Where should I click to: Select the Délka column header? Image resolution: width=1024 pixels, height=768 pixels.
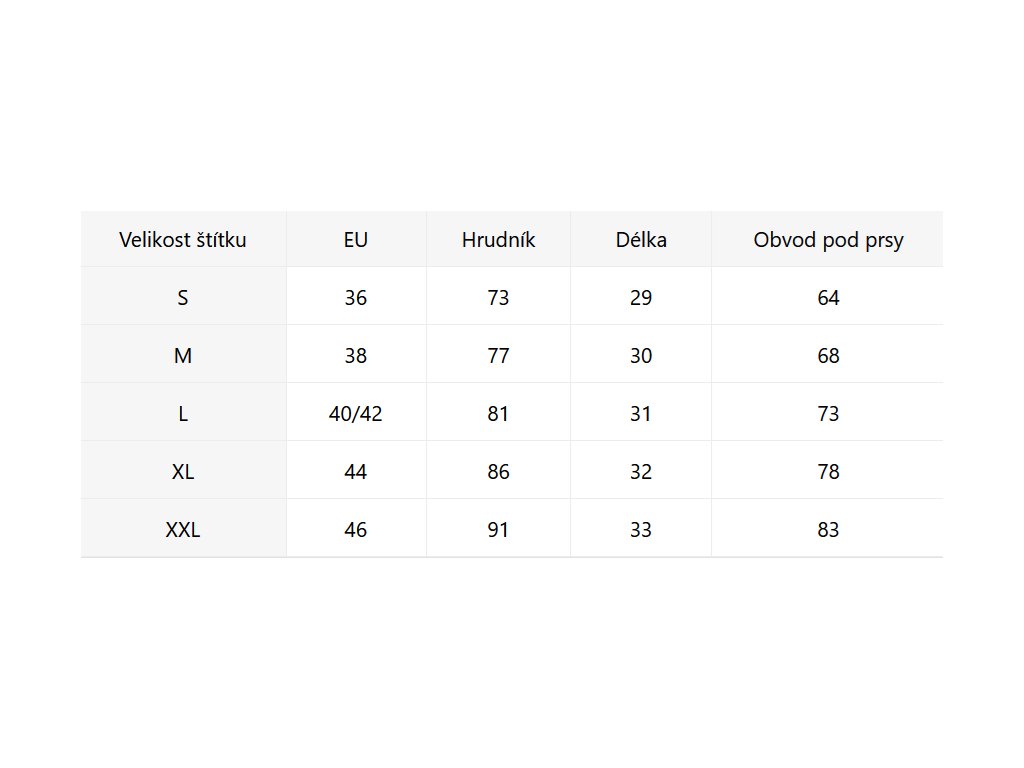point(641,240)
